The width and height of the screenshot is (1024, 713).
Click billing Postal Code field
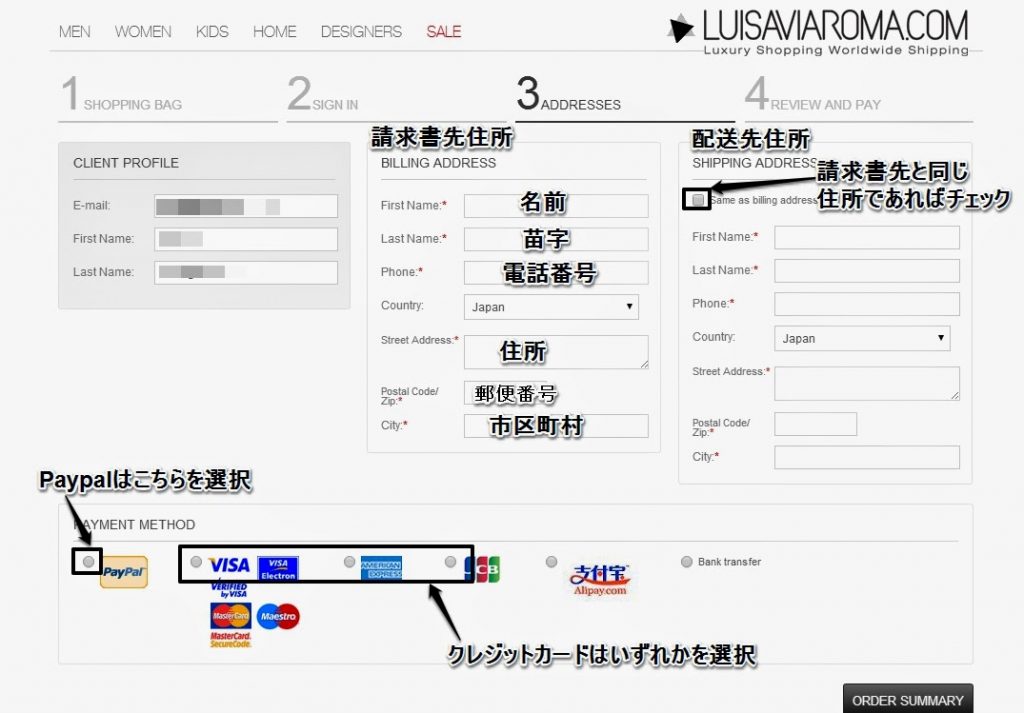point(505,392)
